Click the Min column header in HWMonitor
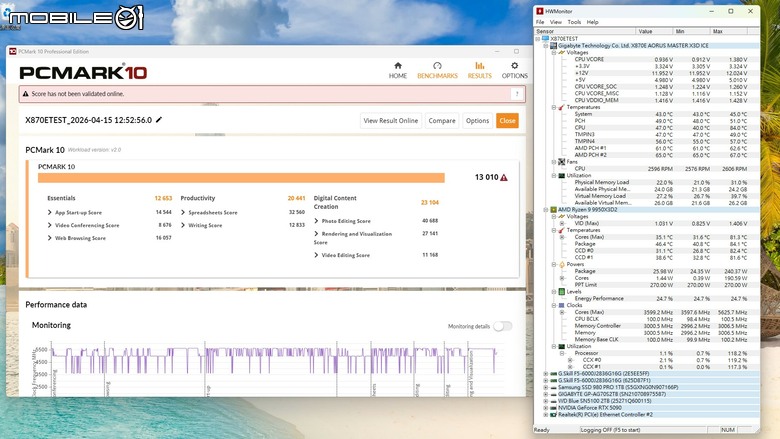This screenshot has height=439, width=780. pos(691,31)
